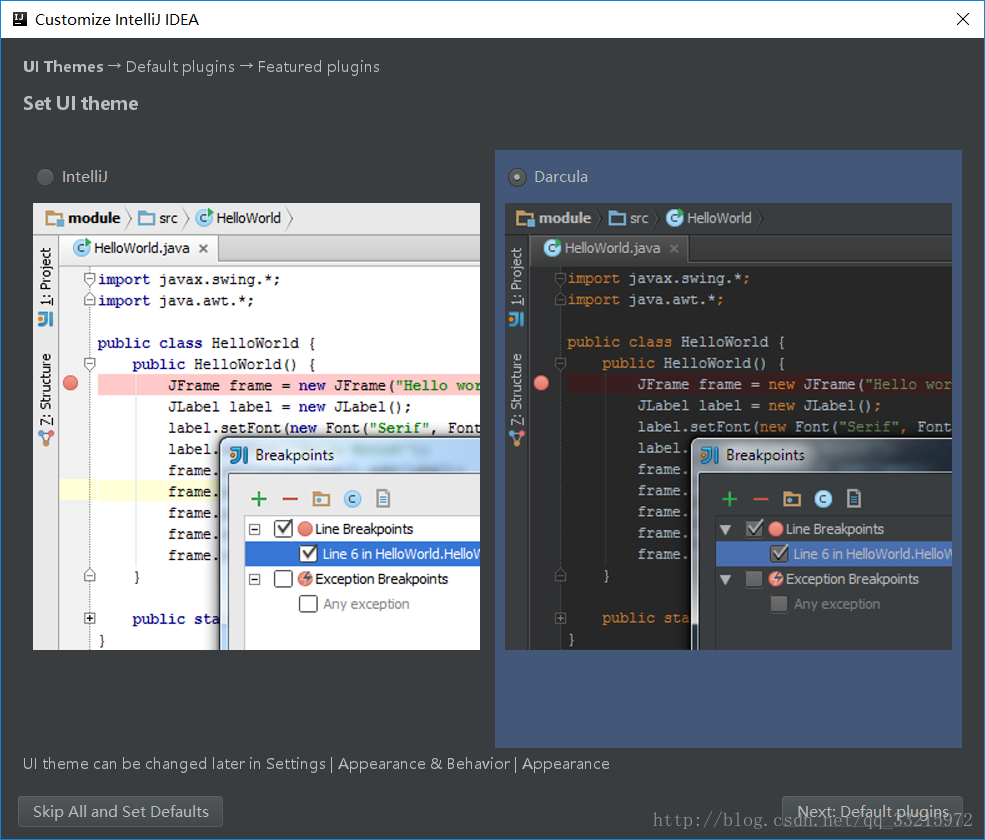Viewport: 985px width, 840px height.
Task: Close HelloWorld.java tab in IntelliJ preview
Action: (204, 249)
